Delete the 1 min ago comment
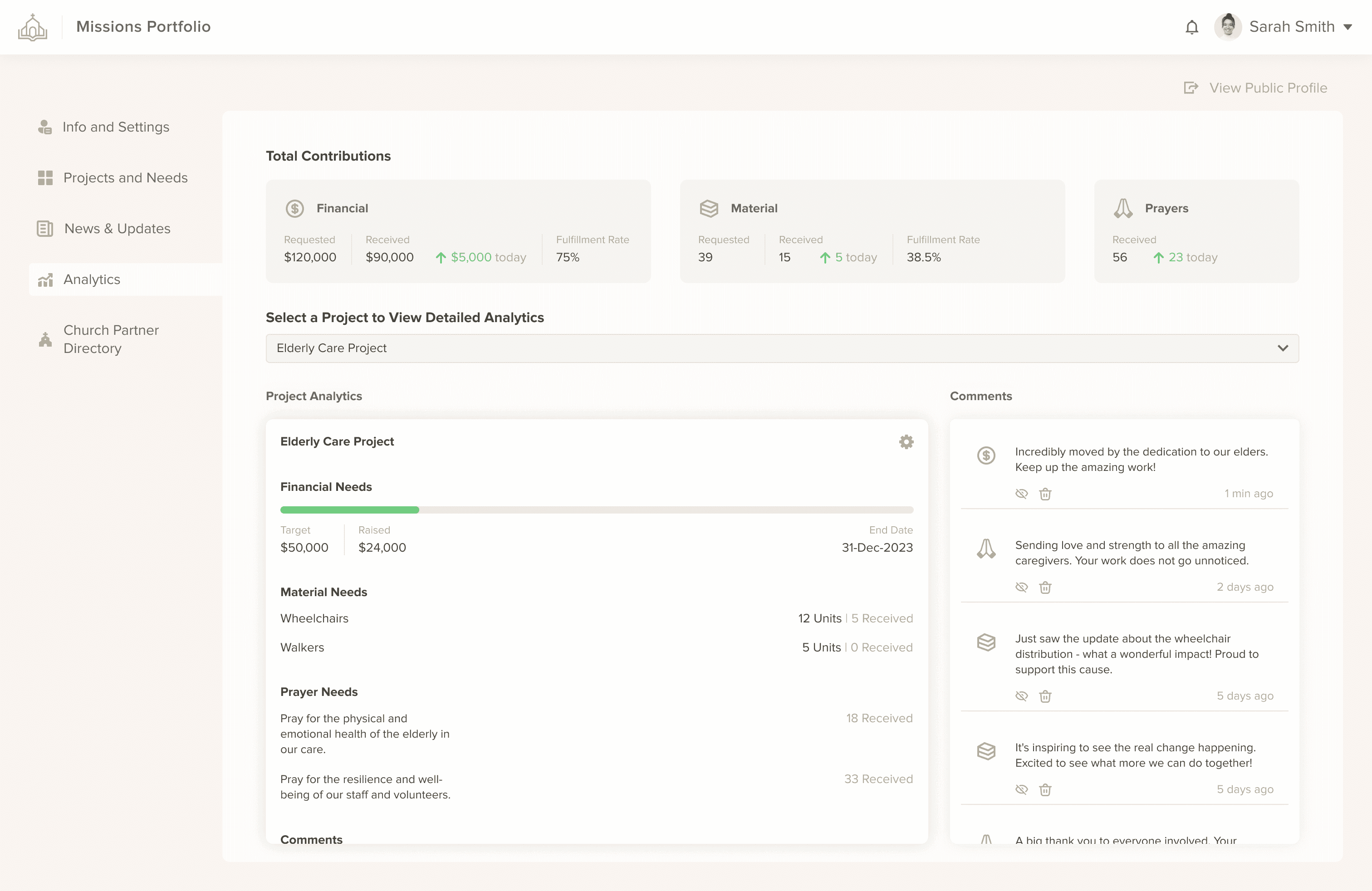Viewport: 1372px width, 891px height. 1045,494
